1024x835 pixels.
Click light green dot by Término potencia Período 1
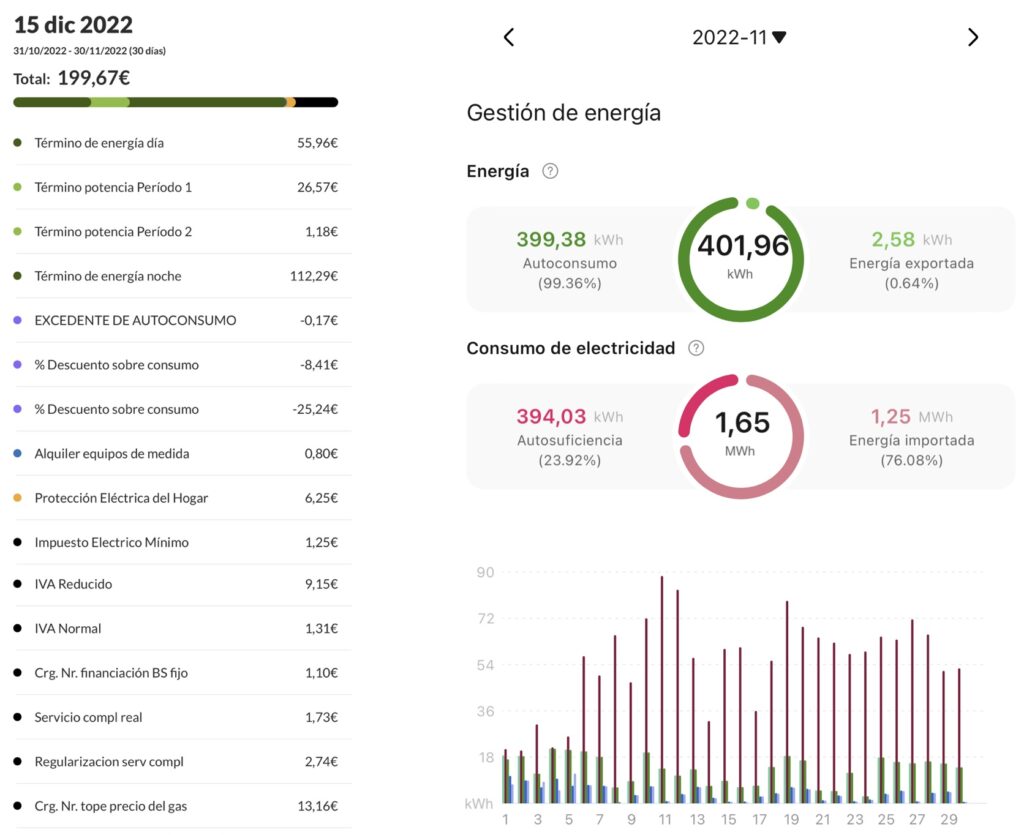[x=18, y=188]
